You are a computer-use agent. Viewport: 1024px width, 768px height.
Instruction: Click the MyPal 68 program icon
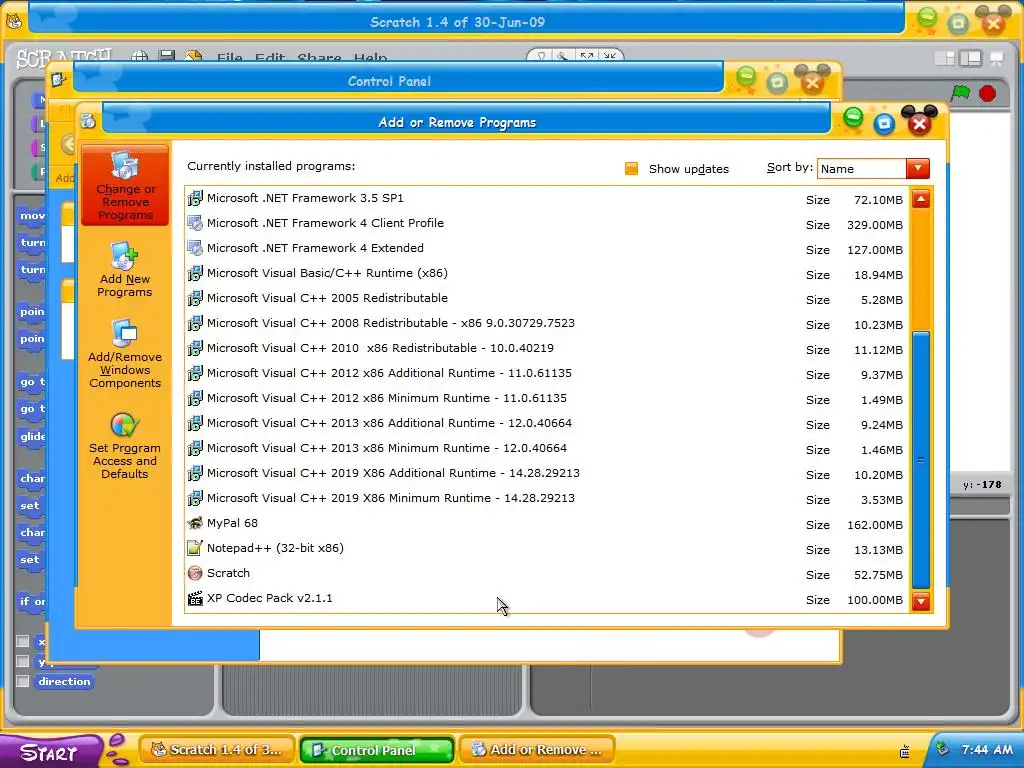tap(195, 523)
